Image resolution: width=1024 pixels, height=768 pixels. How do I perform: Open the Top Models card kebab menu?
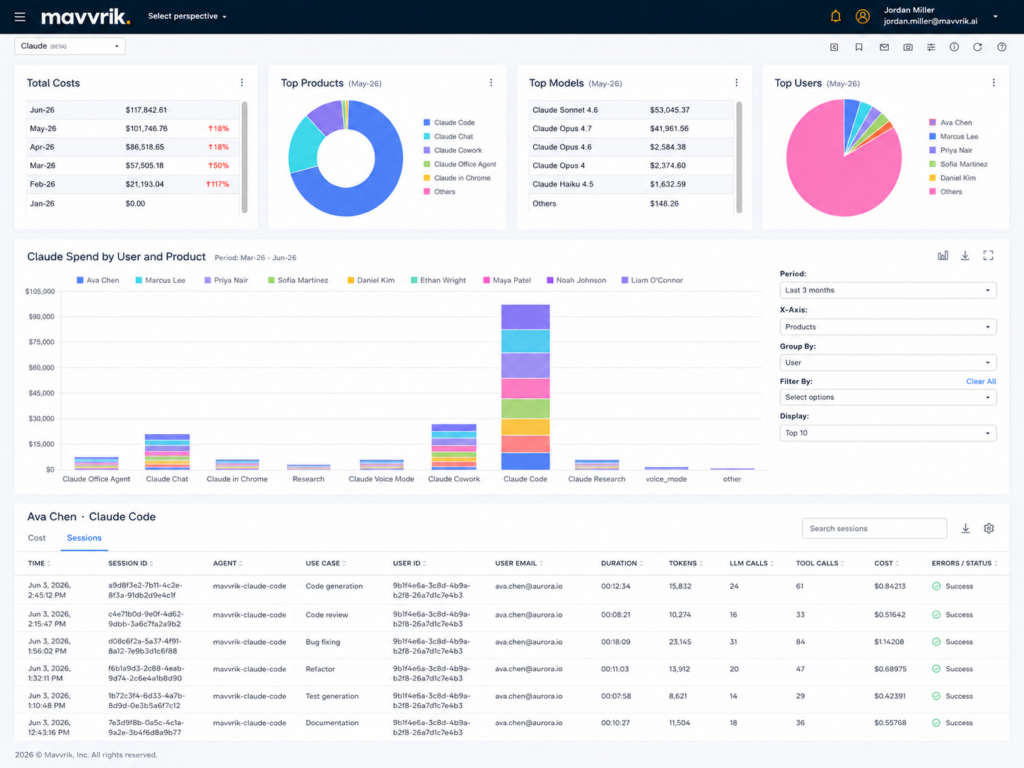click(x=737, y=83)
